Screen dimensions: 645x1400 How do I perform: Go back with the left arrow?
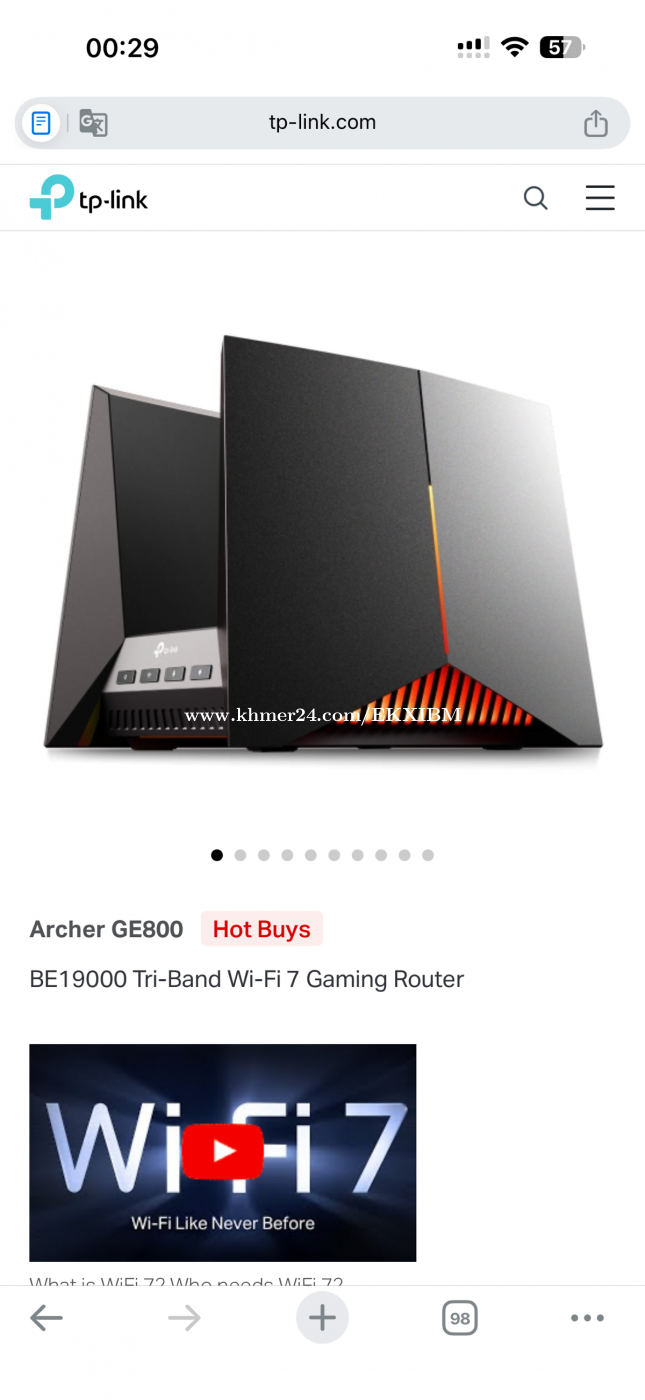click(46, 1318)
